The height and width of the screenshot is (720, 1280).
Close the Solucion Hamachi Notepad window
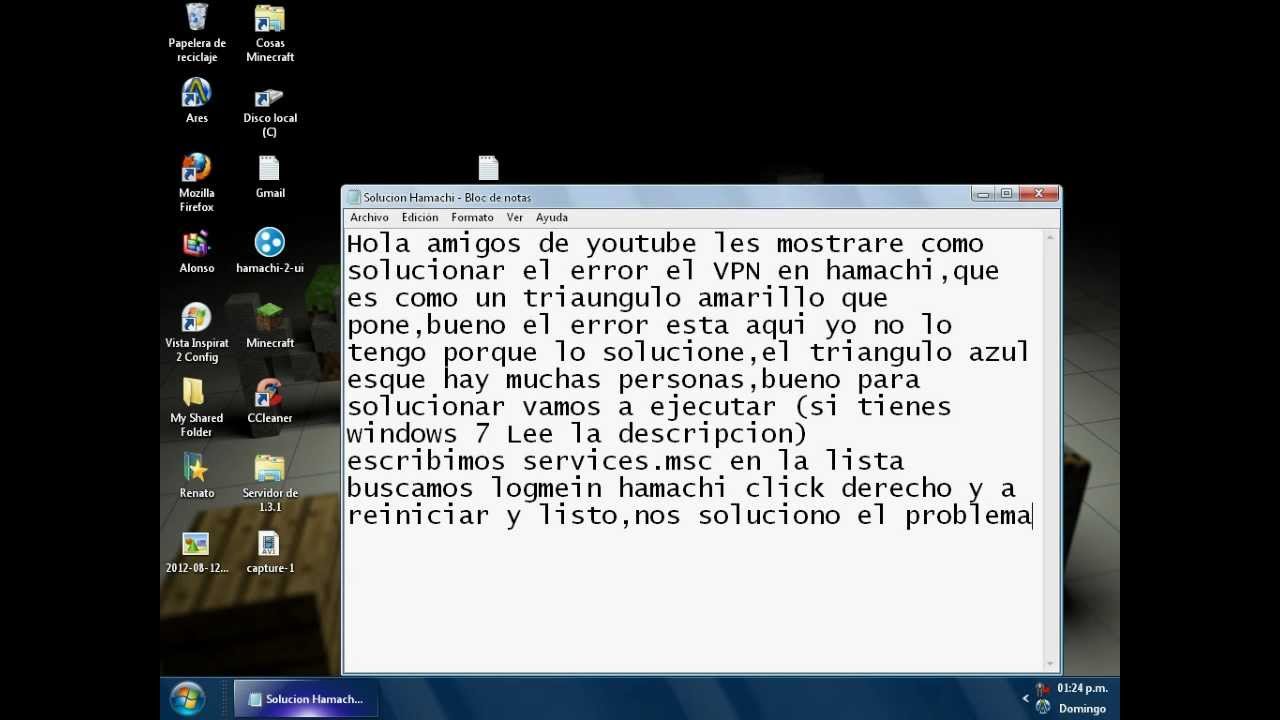pos(1039,194)
